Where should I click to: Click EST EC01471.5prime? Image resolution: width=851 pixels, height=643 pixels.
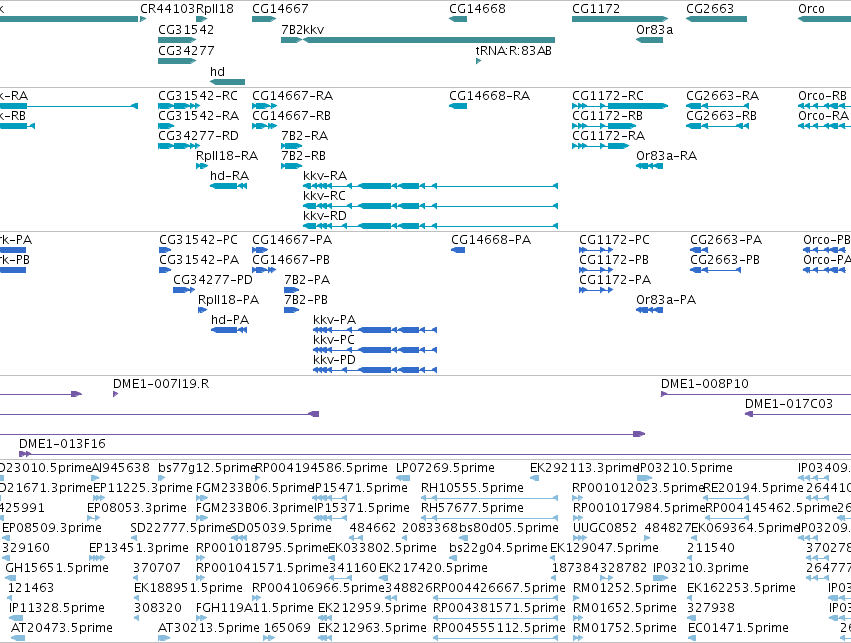click(x=693, y=638)
